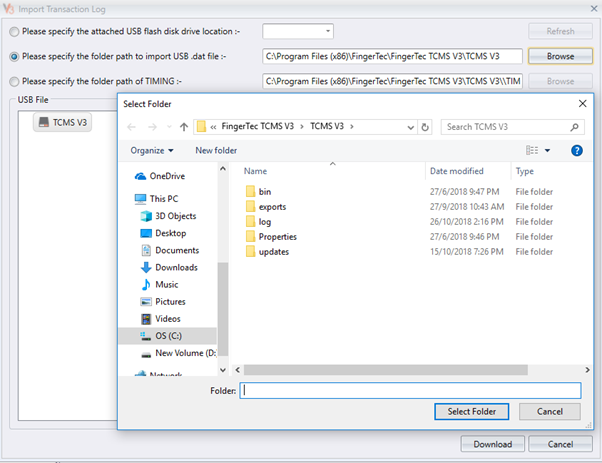602x463 pixels.
Task: Open the view options dropdown arrow
Action: click(x=547, y=150)
